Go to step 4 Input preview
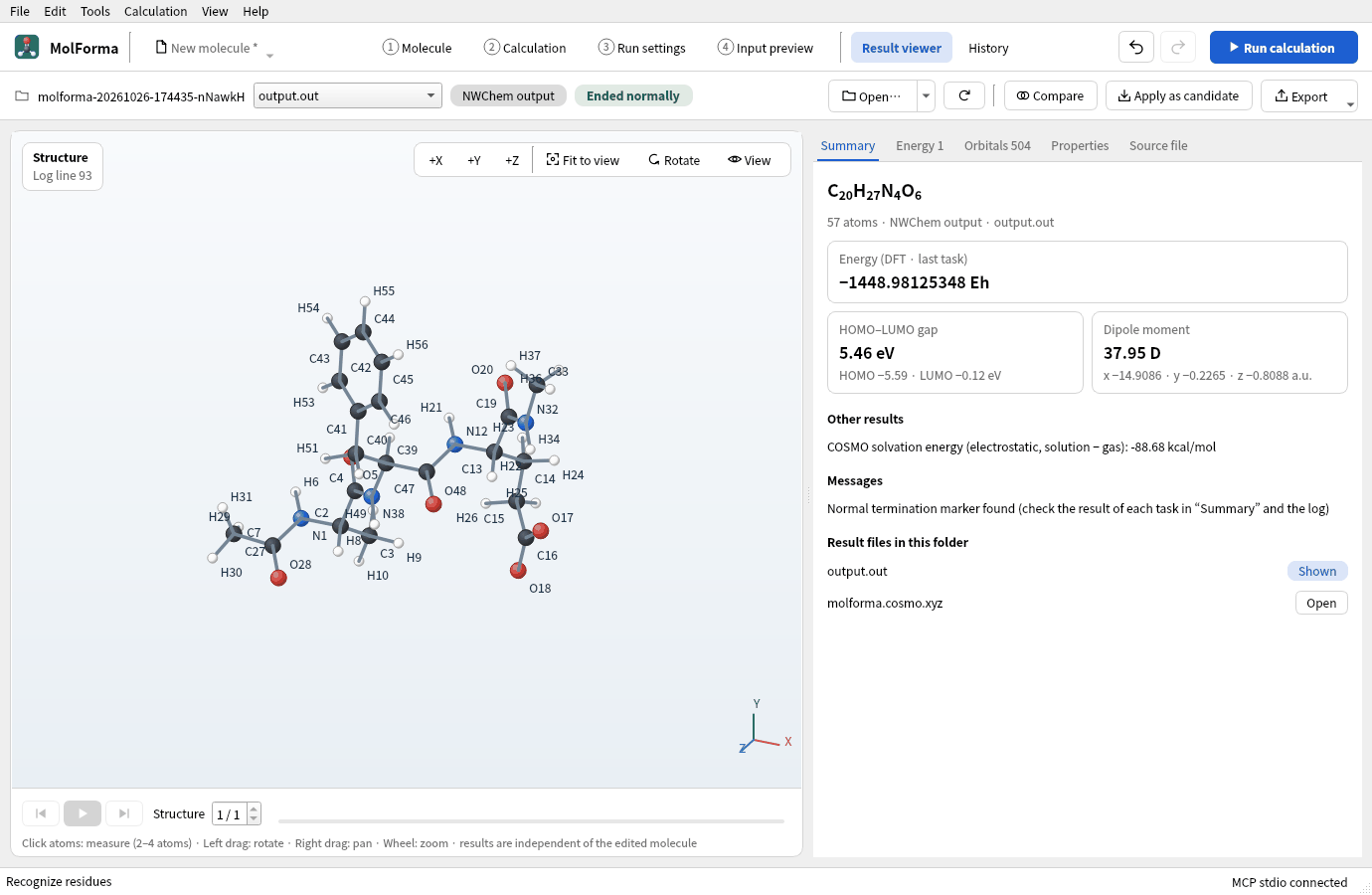This screenshot has width=1372, height=895. [x=766, y=48]
